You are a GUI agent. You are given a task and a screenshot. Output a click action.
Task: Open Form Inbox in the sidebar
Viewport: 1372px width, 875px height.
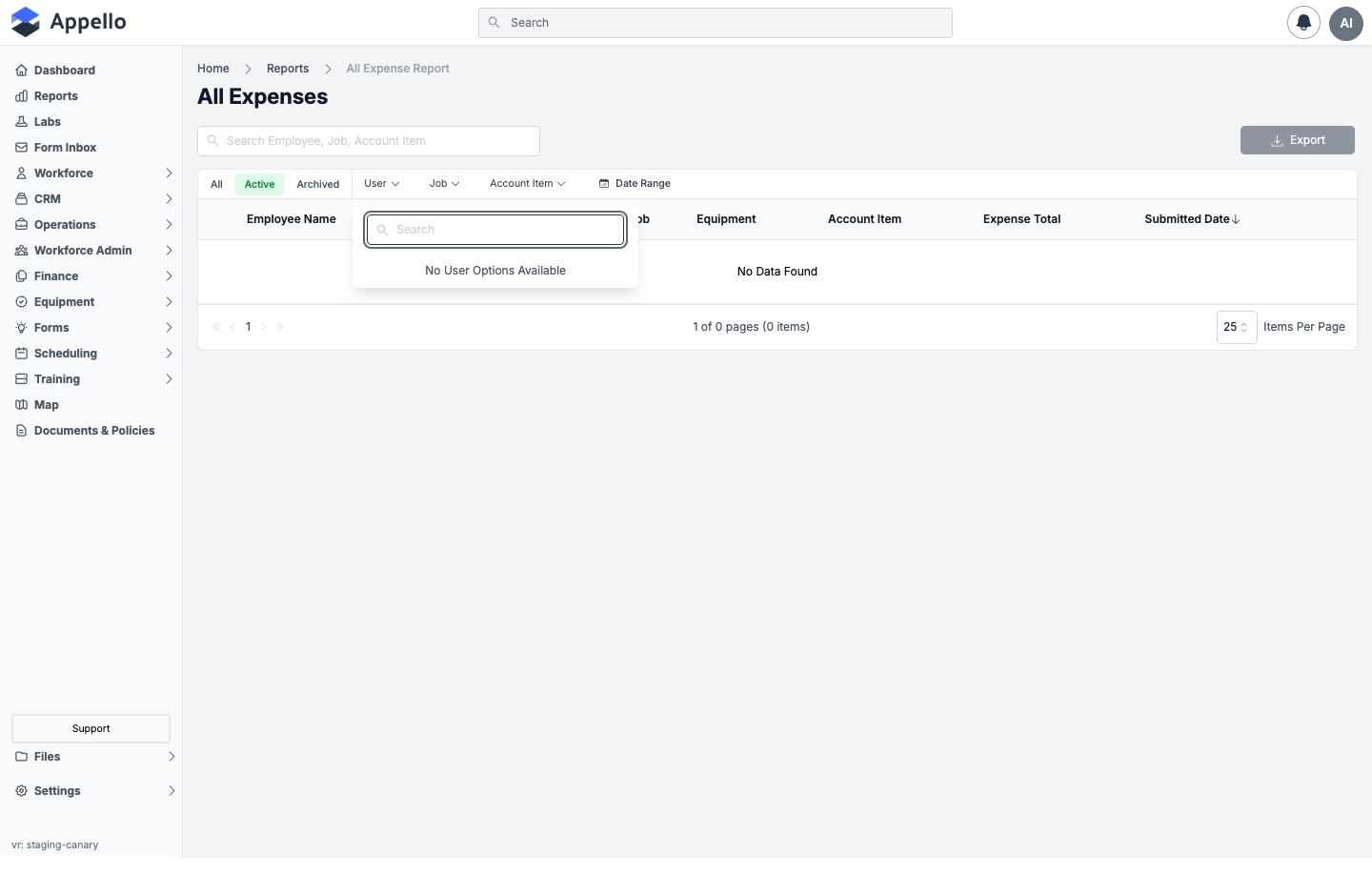point(65,148)
